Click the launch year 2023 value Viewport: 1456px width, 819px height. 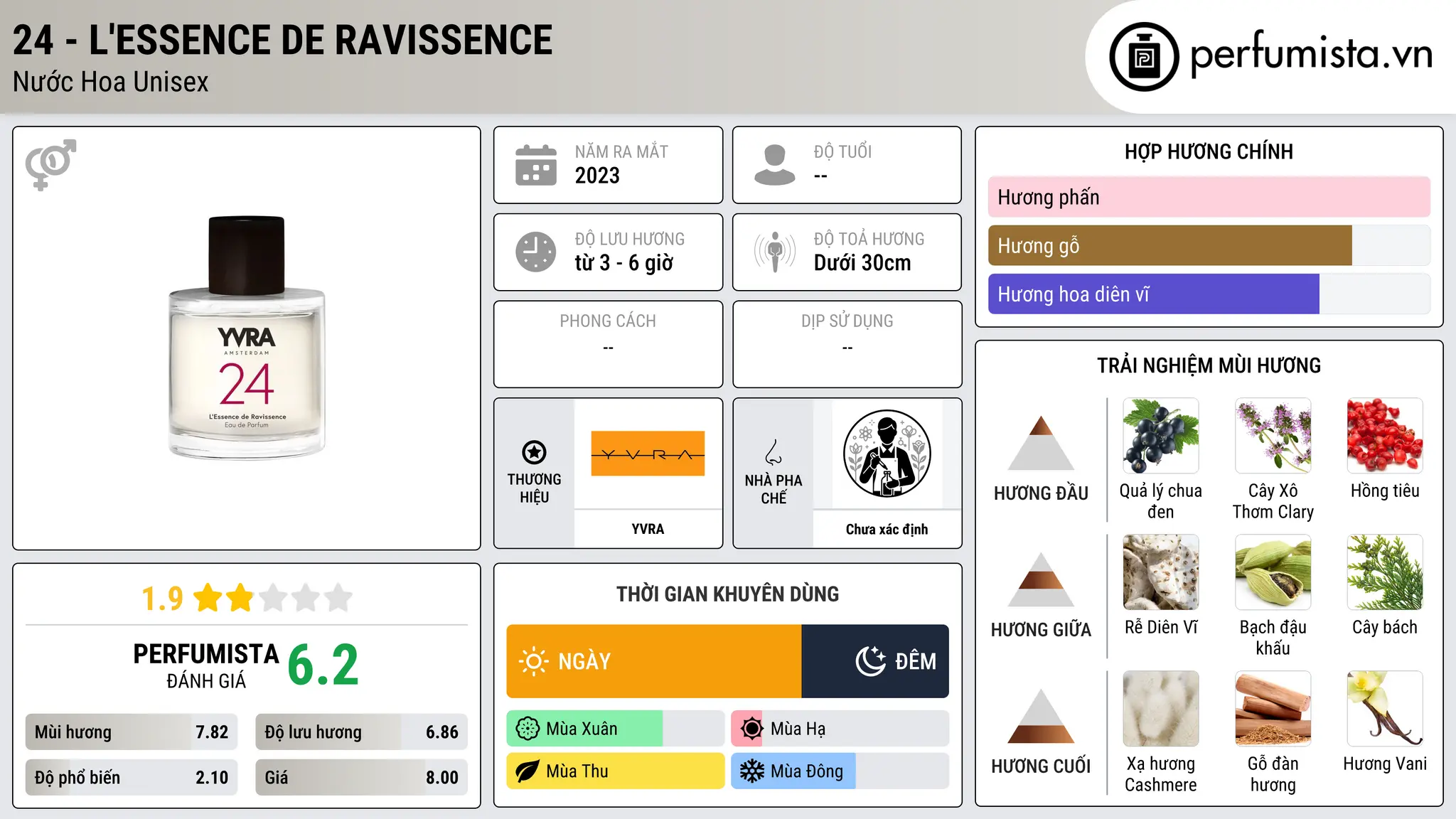pyautogui.click(x=597, y=176)
